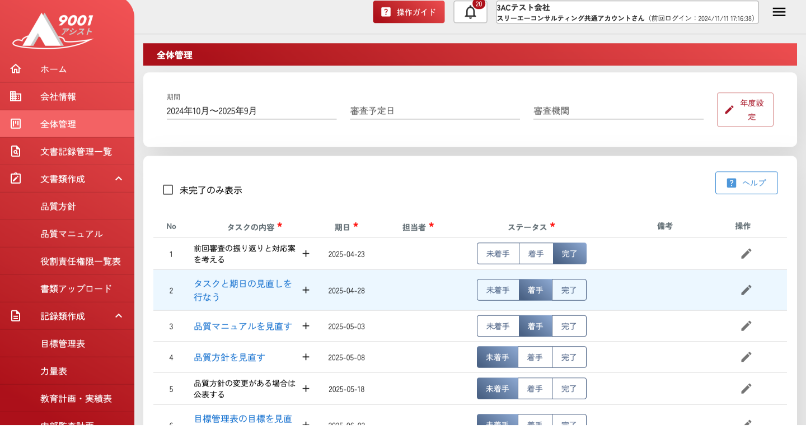
Task: Click the 文書類作成 edit-note icon
Action: (x=16, y=178)
